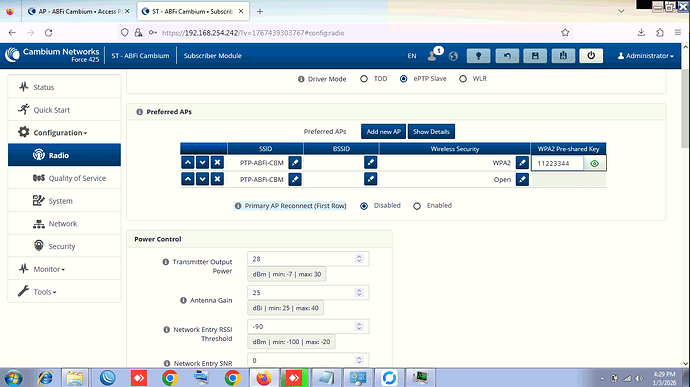Viewport: 690px width, 387px height.
Task: Move first PTP-ABFi-CBM row down
Action: tap(202, 162)
